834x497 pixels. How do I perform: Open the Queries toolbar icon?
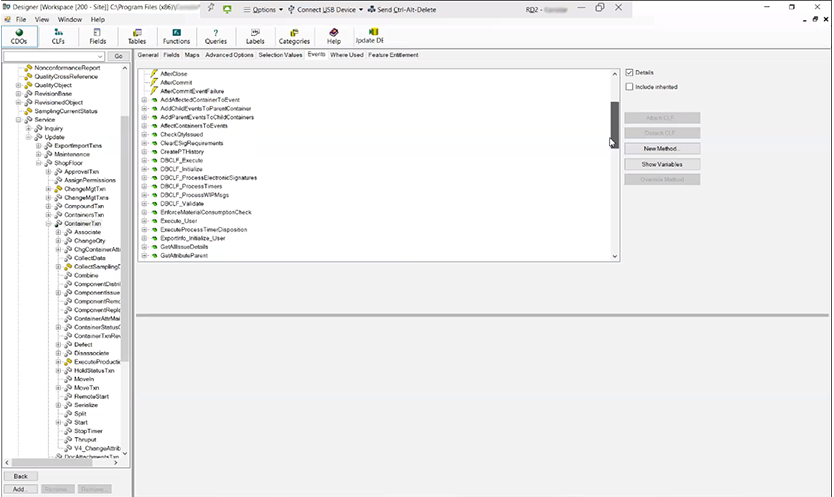tap(215, 36)
